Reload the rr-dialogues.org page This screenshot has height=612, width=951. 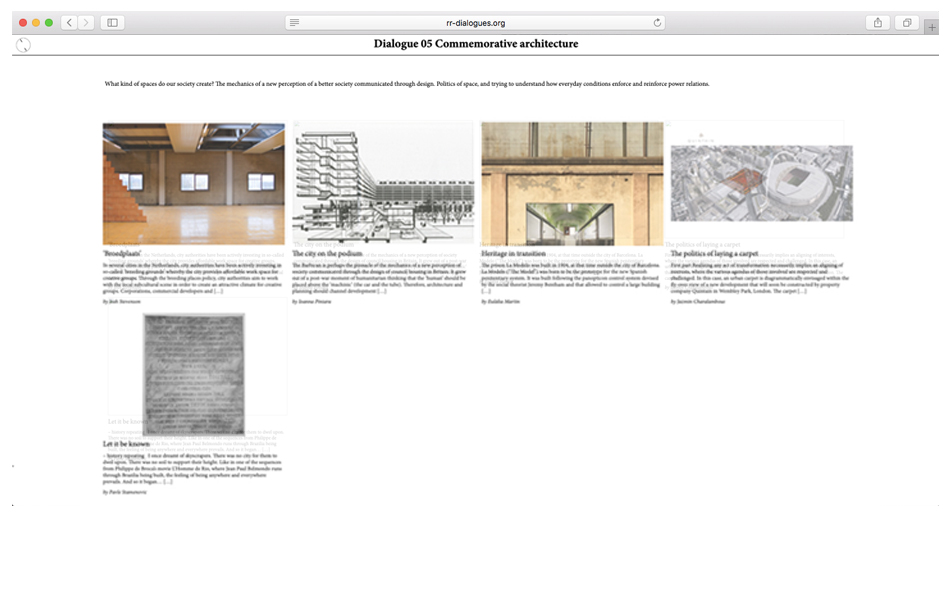coord(657,22)
